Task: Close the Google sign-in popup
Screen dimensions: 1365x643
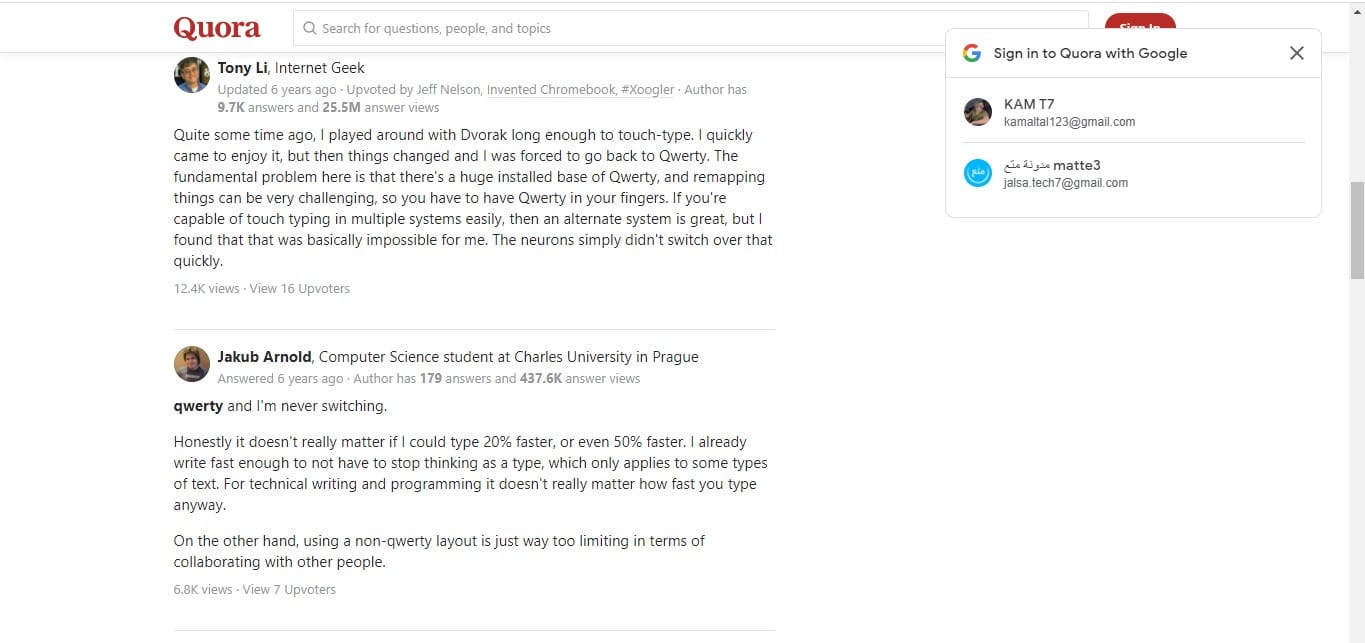Action: click(x=1296, y=53)
